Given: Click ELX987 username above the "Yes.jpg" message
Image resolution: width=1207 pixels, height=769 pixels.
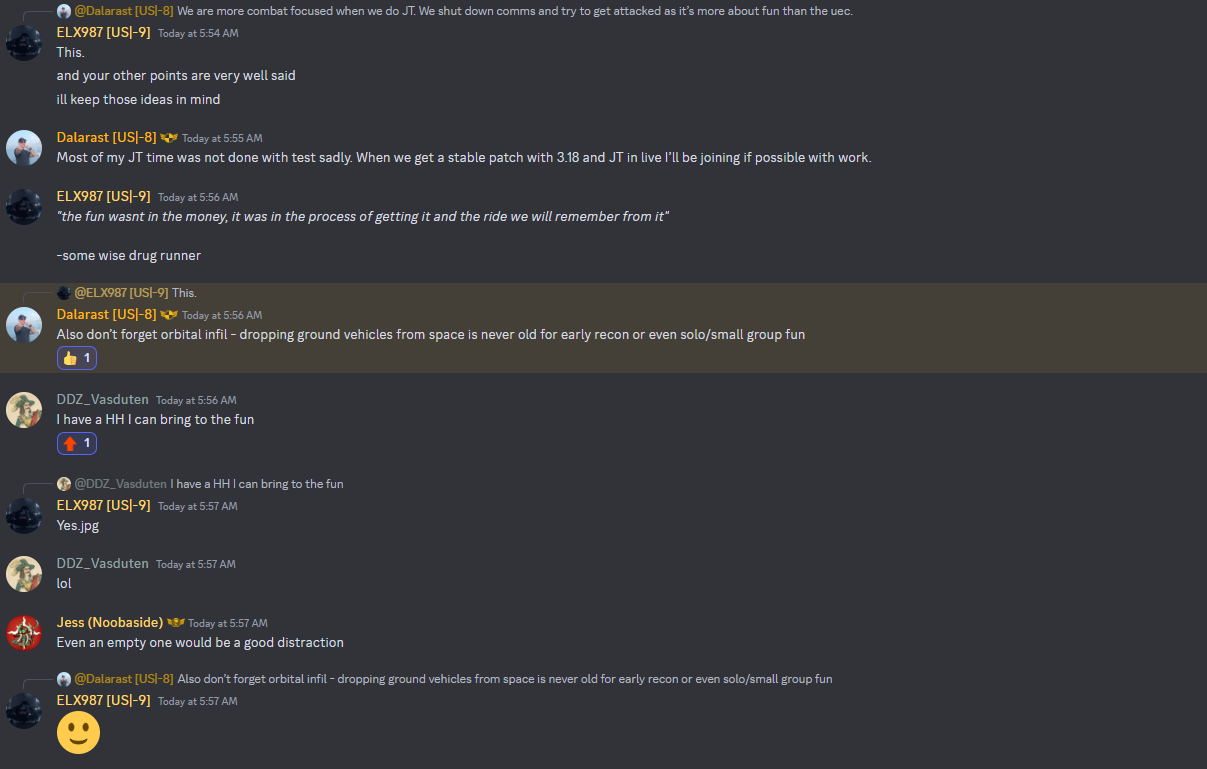Looking at the screenshot, I should [103, 506].
